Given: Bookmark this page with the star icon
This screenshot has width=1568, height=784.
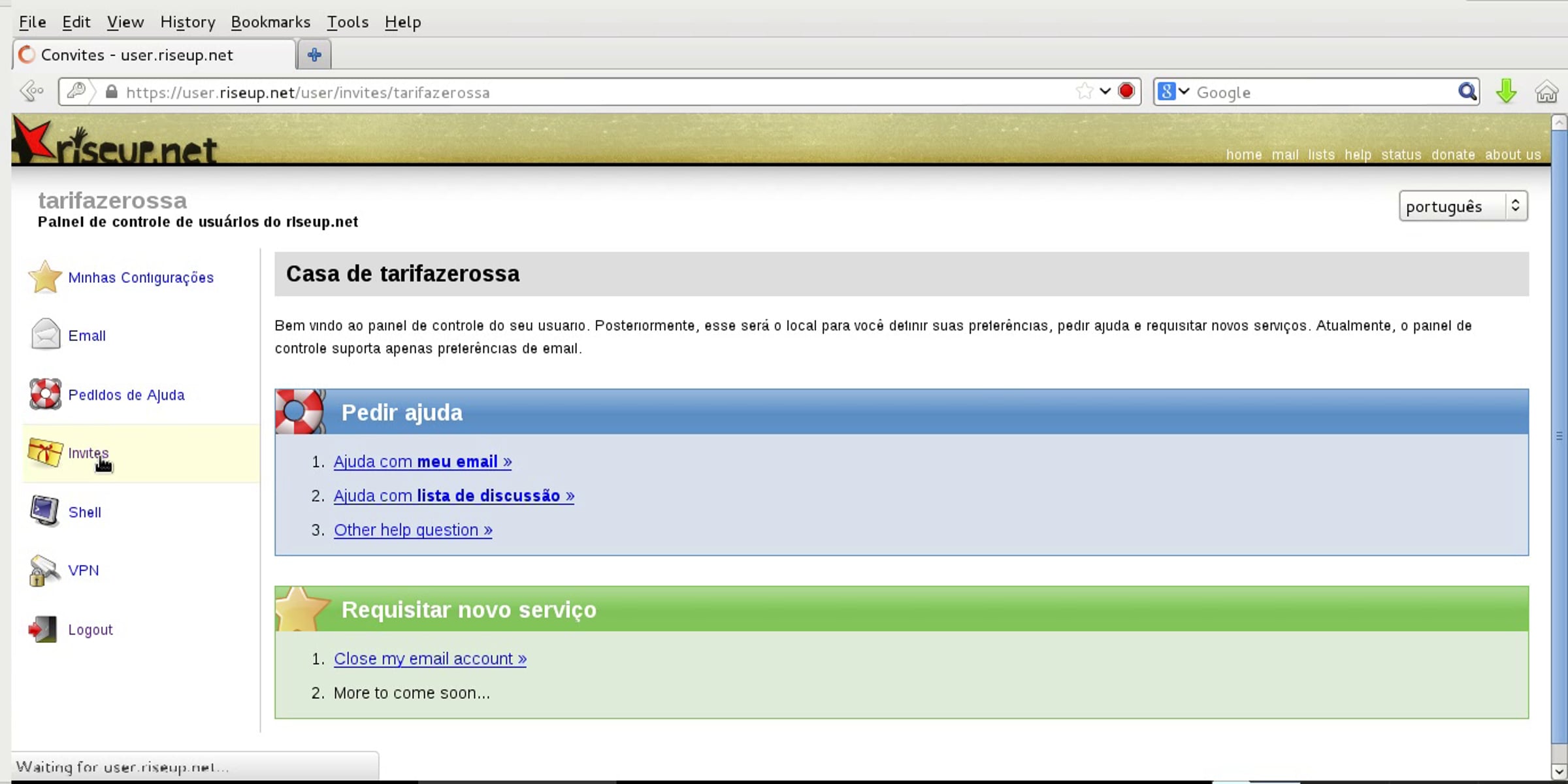Looking at the screenshot, I should 1085,91.
